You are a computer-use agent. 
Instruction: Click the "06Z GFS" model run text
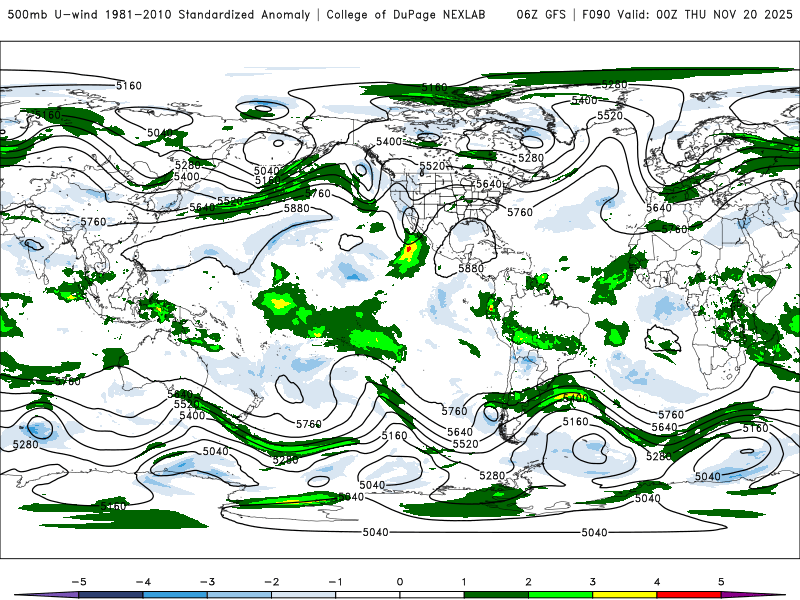(x=541, y=14)
